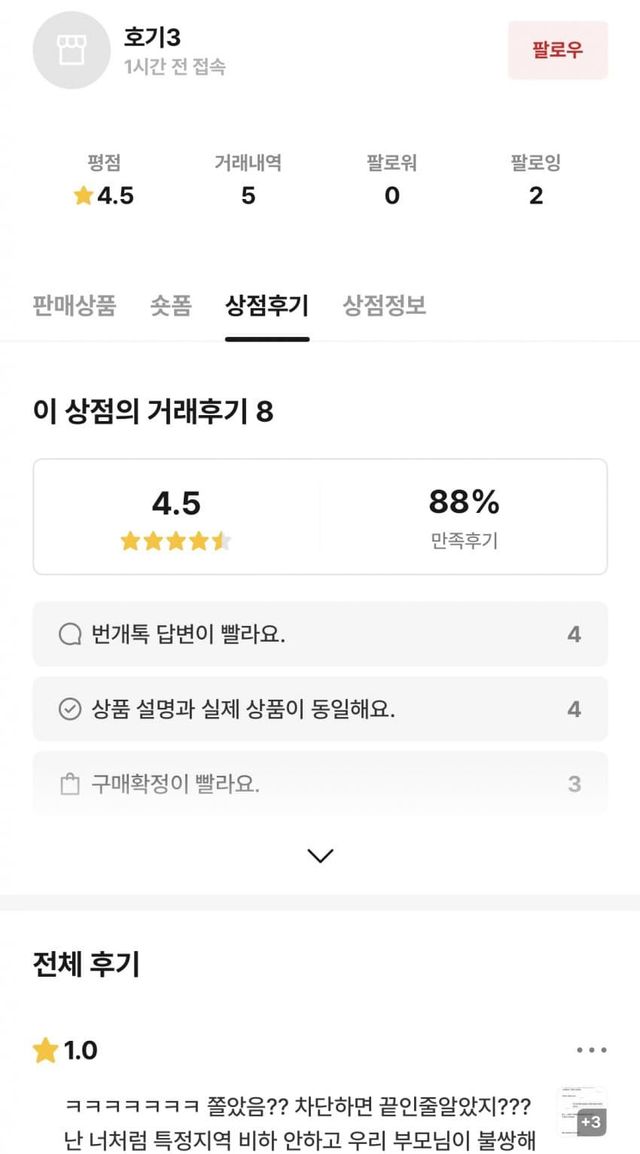640x1154 pixels.
Task: Tap the shop profile avatar icon
Action: pyautogui.click(x=71, y=51)
